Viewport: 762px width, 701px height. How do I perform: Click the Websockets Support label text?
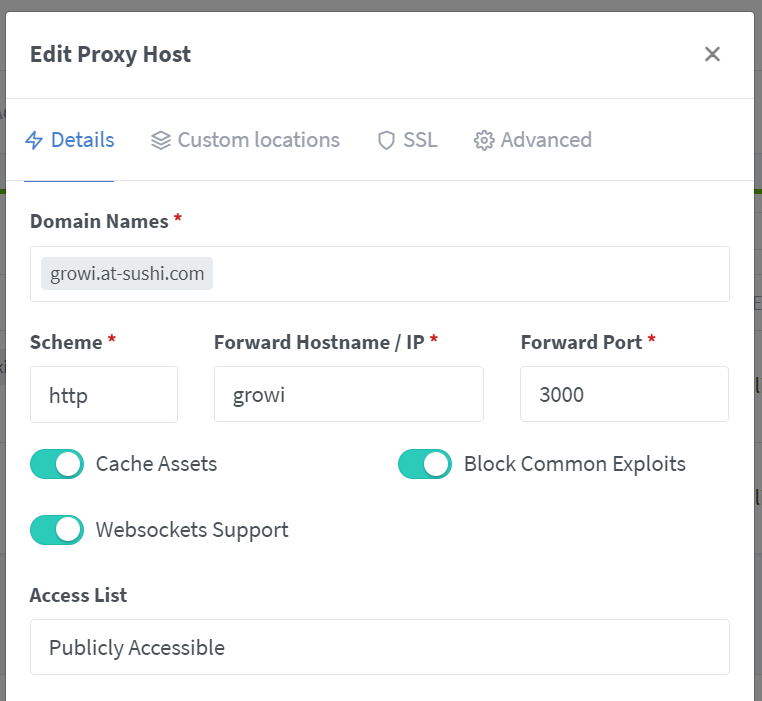tap(192, 530)
